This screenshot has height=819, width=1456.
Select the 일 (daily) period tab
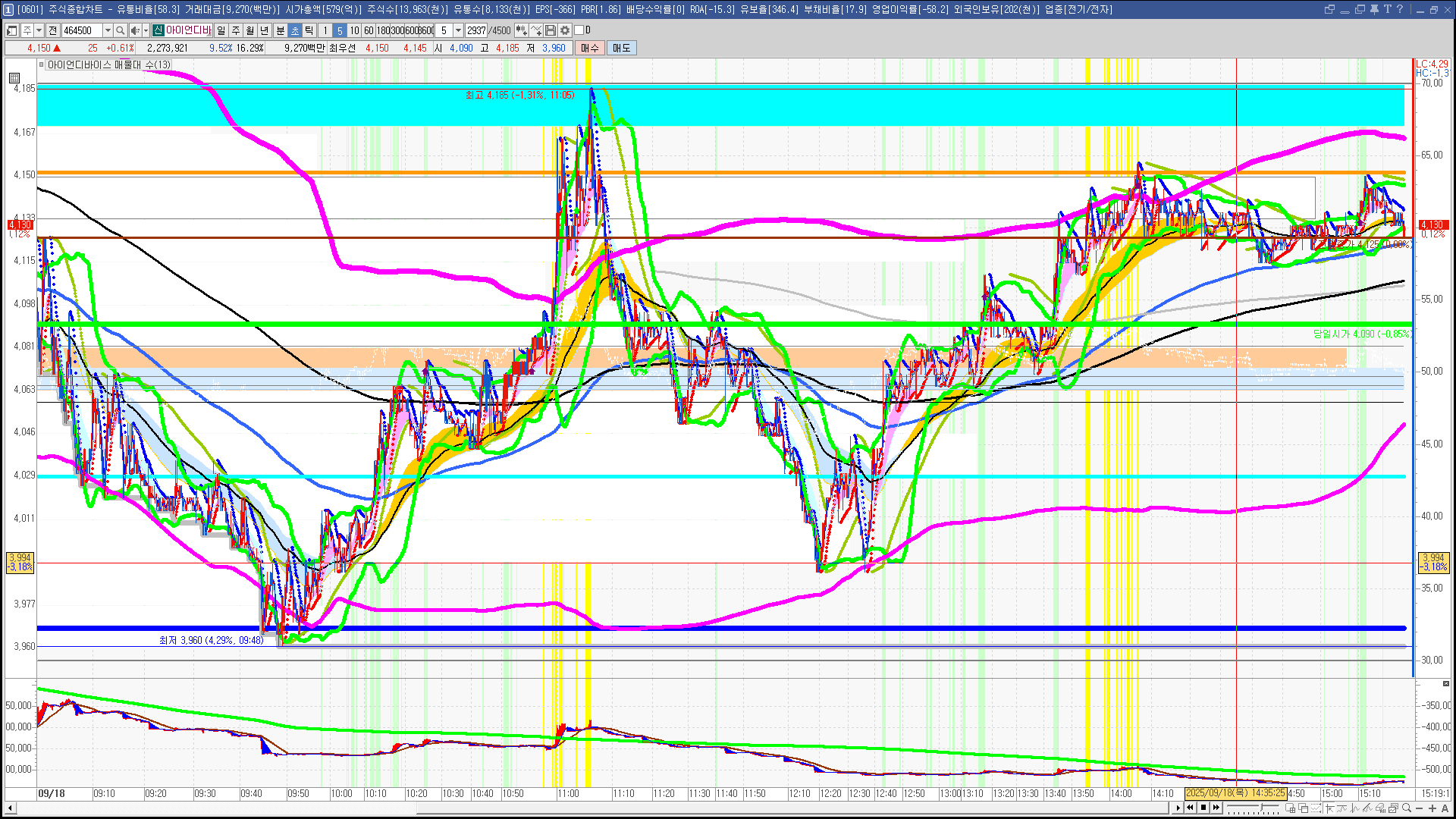(221, 30)
